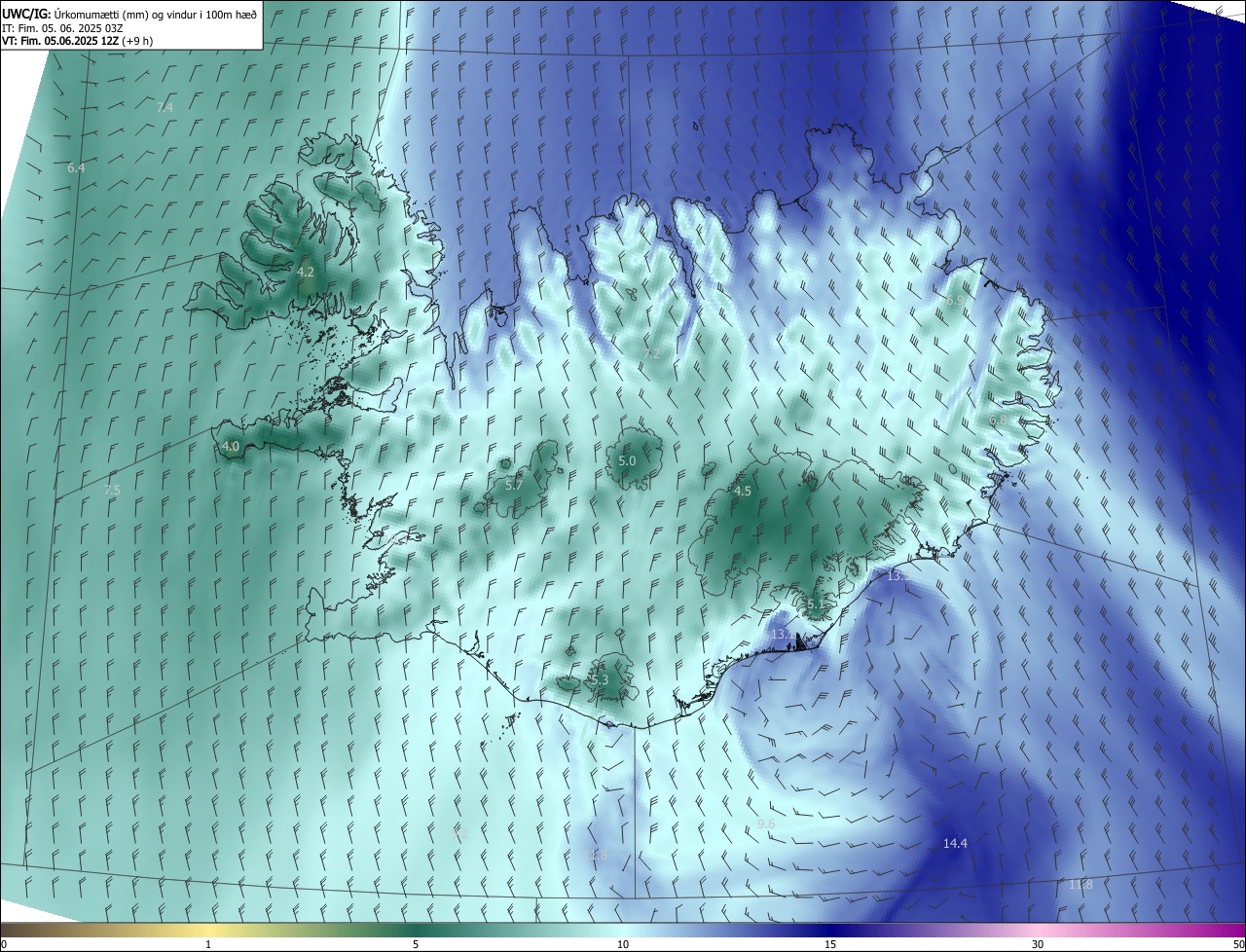Click the 5.3 value label
Viewport: 1246px width, 952px height.
pyautogui.click(x=599, y=680)
